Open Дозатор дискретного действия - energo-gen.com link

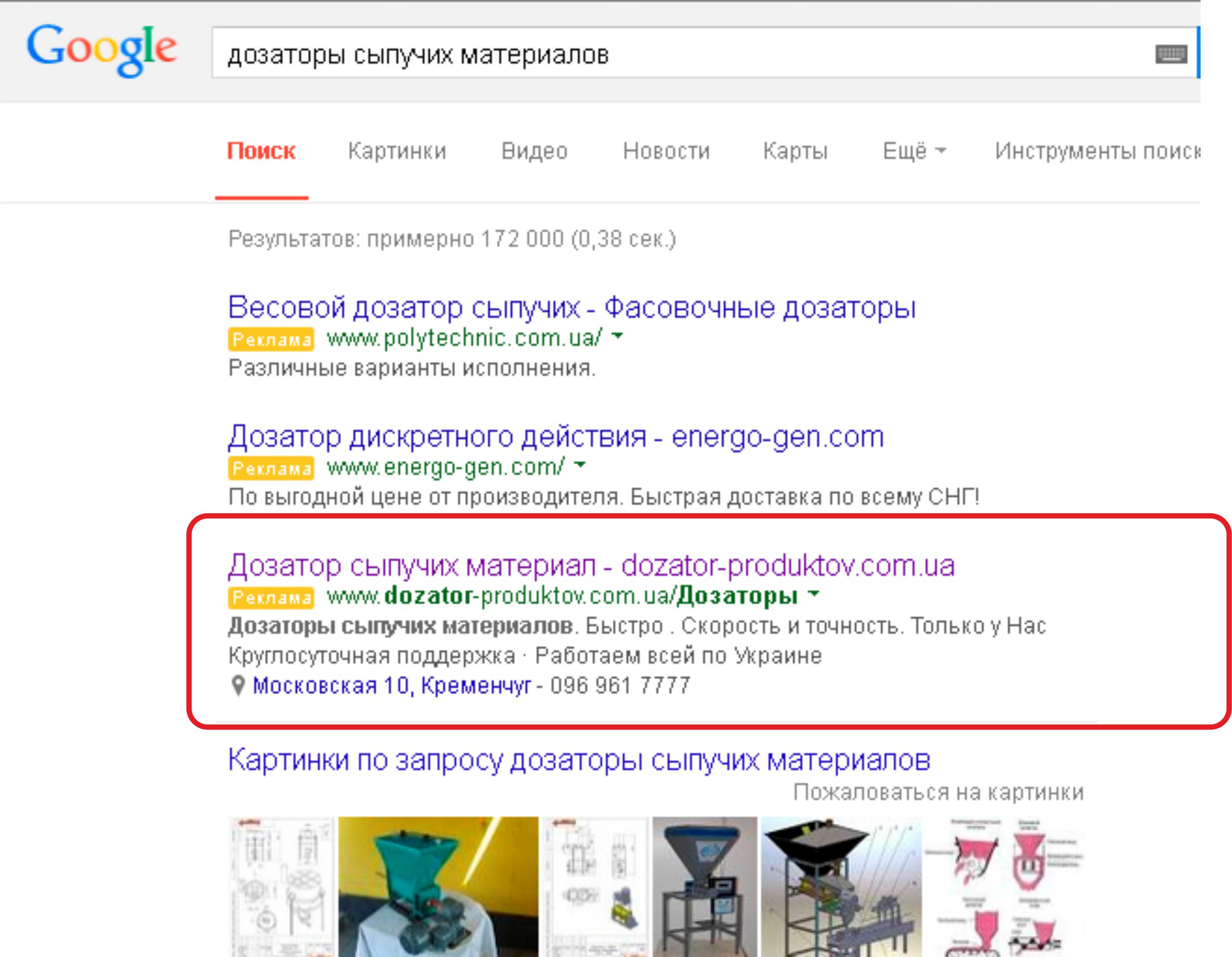pos(556,437)
